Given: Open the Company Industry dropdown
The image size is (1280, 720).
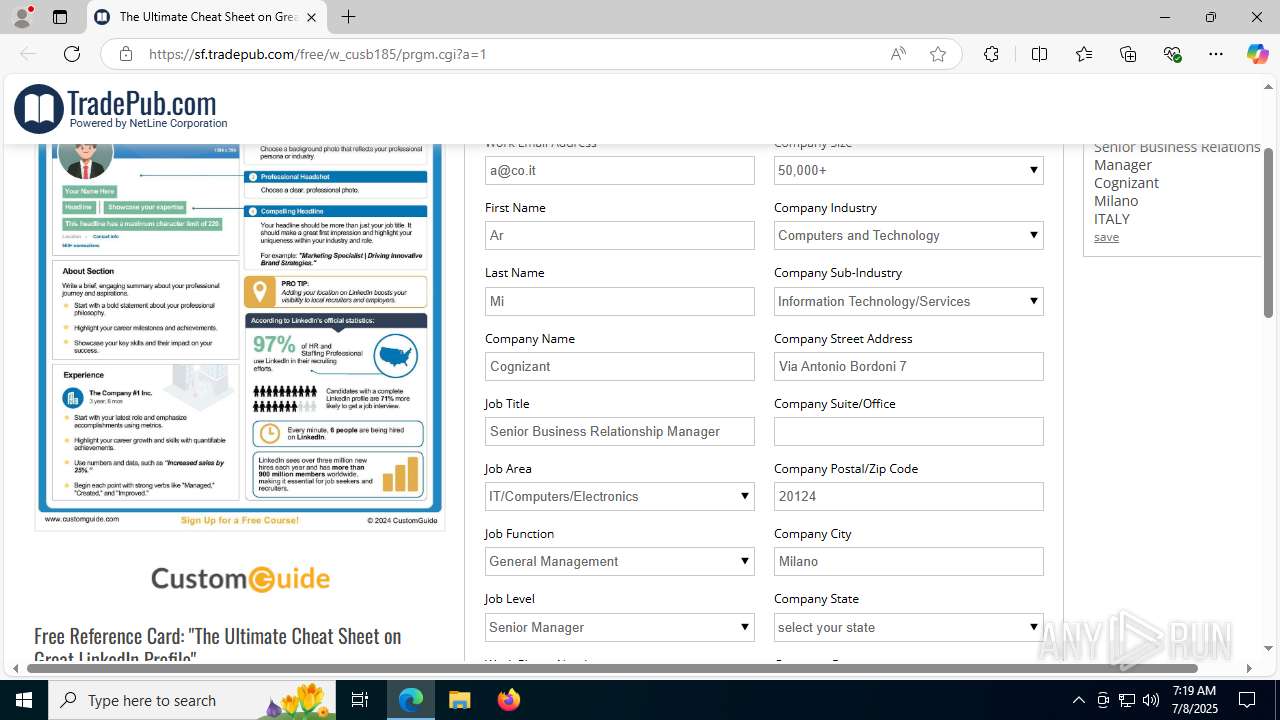Looking at the screenshot, I should [908, 235].
